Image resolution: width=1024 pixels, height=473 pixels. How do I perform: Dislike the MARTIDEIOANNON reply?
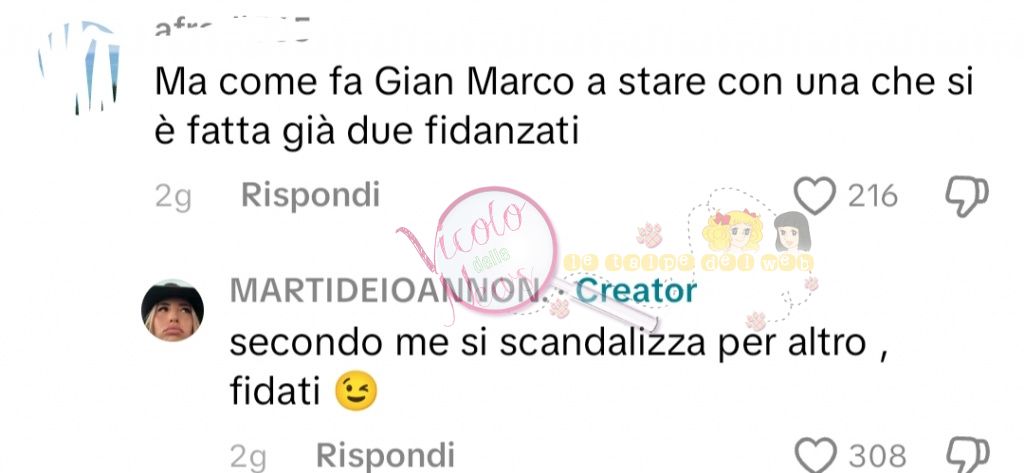[968, 455]
